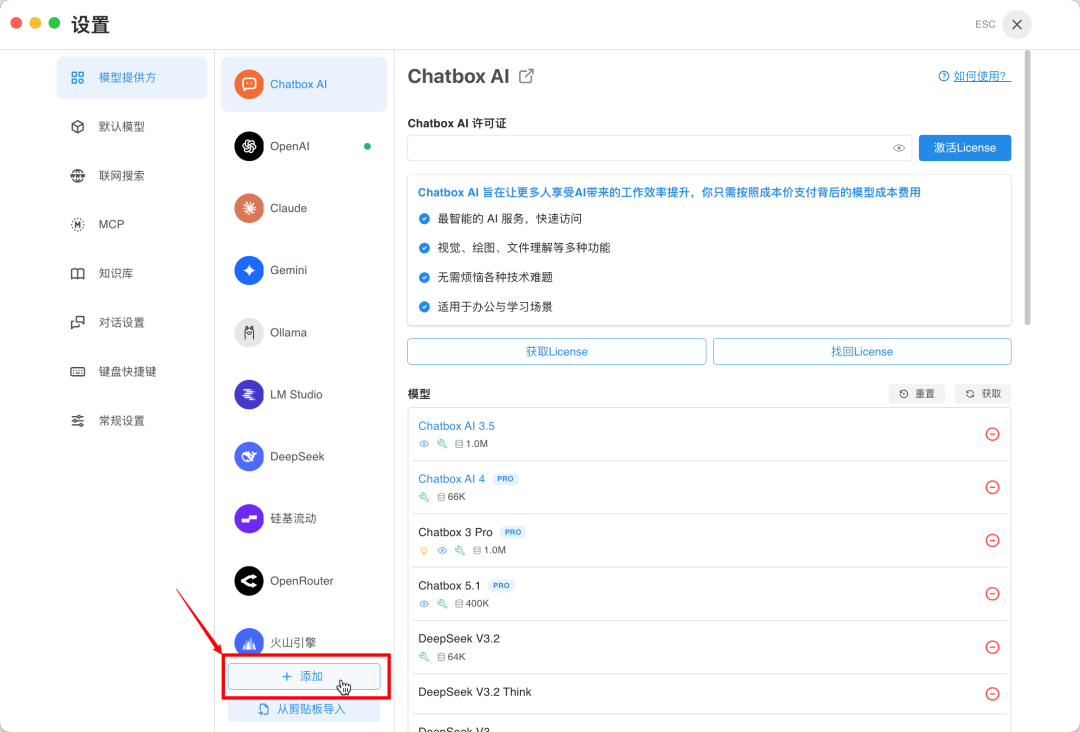Select the 火山引擎 provider
This screenshot has width=1080, height=732.
tap(304, 640)
